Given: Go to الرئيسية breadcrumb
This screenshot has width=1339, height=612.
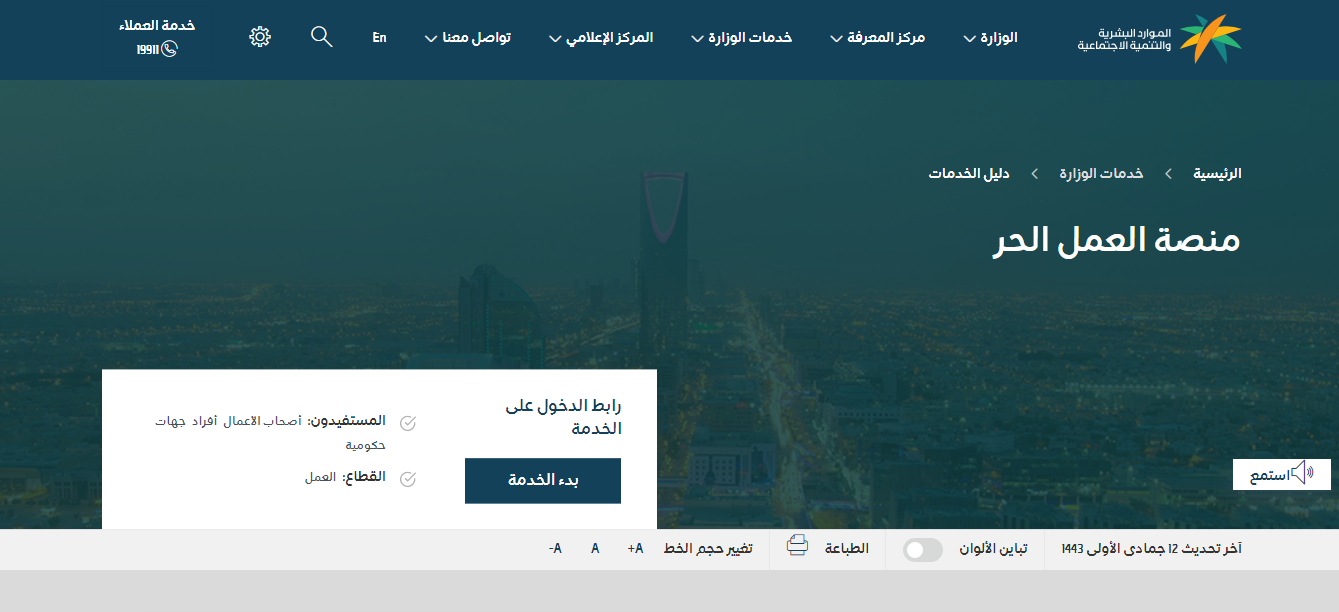Looking at the screenshot, I should pyautogui.click(x=1217, y=174).
